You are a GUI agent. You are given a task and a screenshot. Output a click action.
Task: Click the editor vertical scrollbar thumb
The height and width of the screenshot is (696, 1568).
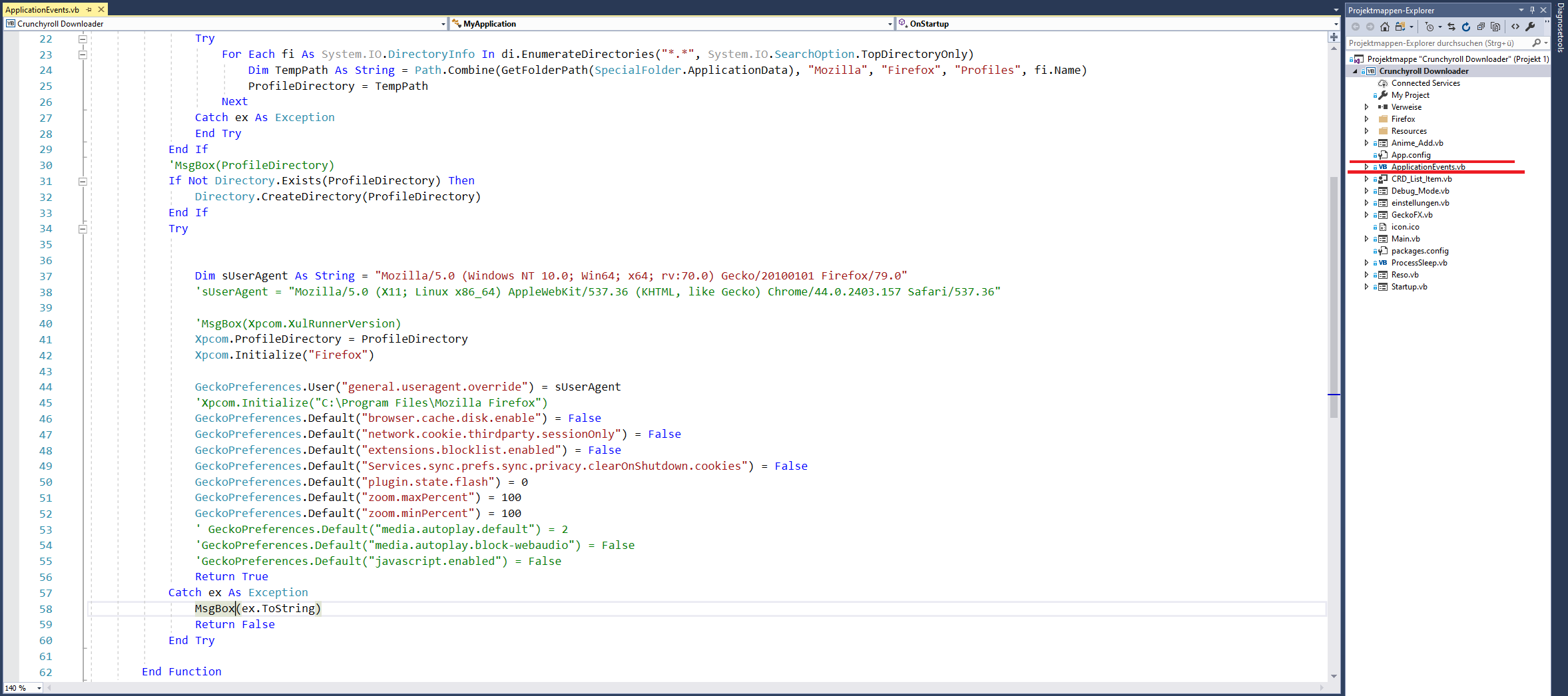[1334, 297]
